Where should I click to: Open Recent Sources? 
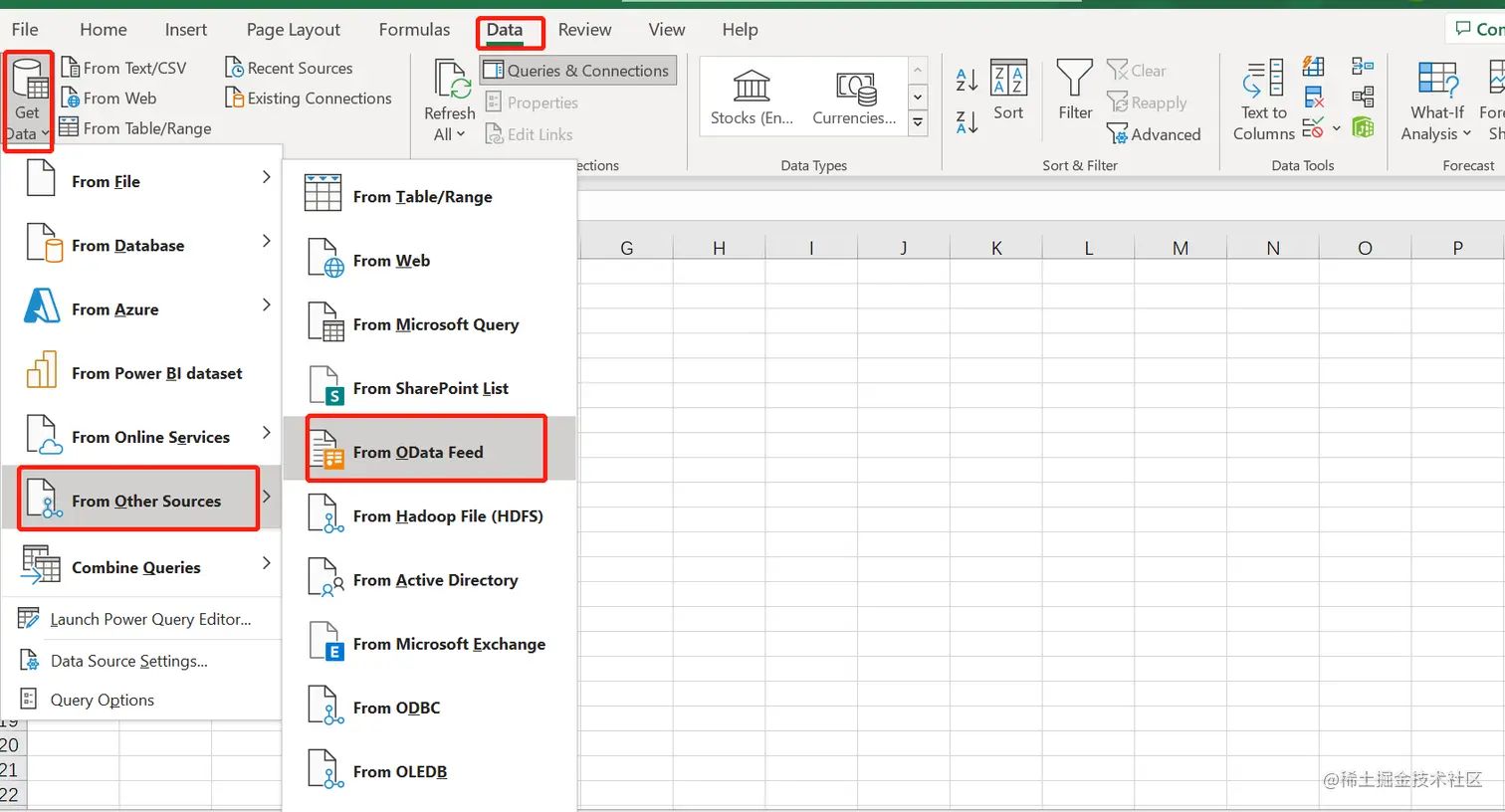click(x=289, y=68)
